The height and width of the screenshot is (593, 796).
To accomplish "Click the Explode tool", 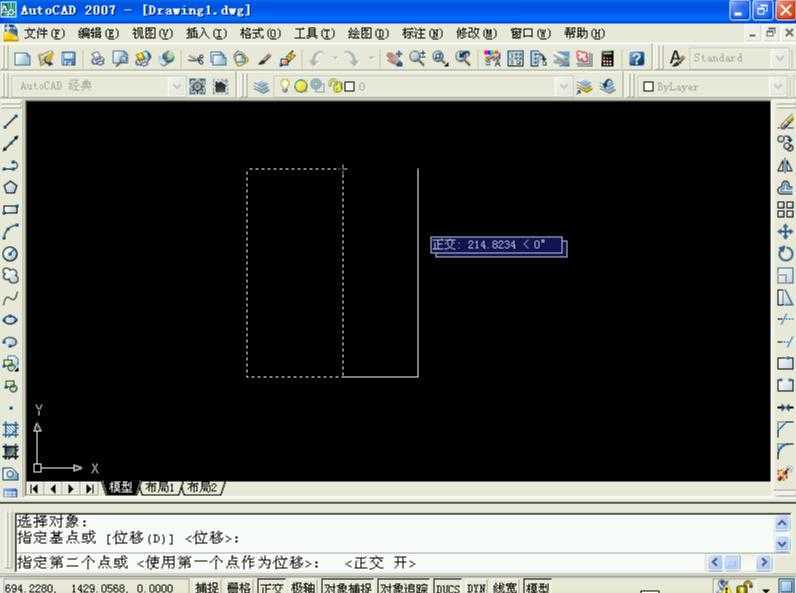I will (785, 474).
